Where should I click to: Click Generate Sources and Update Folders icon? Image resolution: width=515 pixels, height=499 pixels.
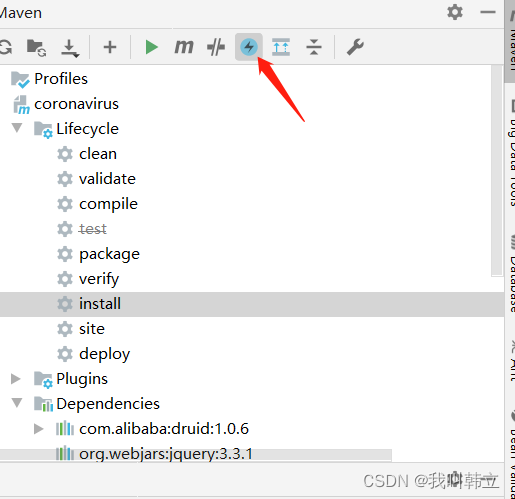click(36, 48)
